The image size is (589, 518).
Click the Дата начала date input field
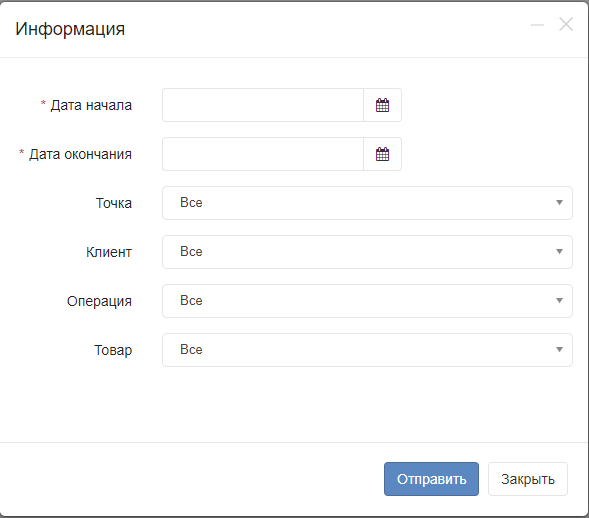263,105
